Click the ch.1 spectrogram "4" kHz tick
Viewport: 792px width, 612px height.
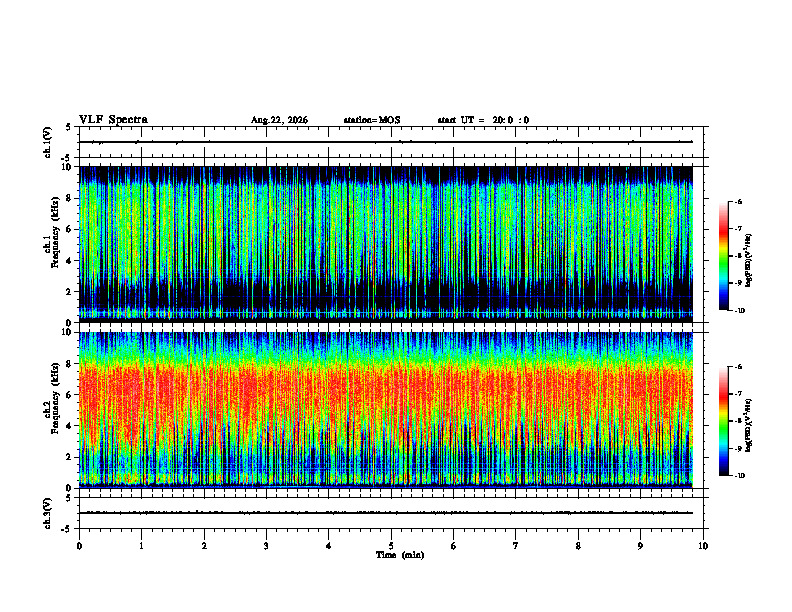(x=70, y=261)
